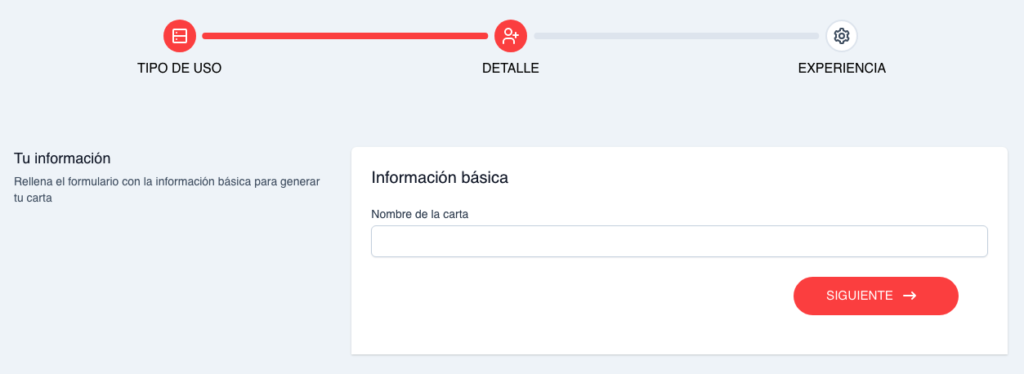Click the TIPO DE USO step icon
1024x374 pixels.
(180, 36)
